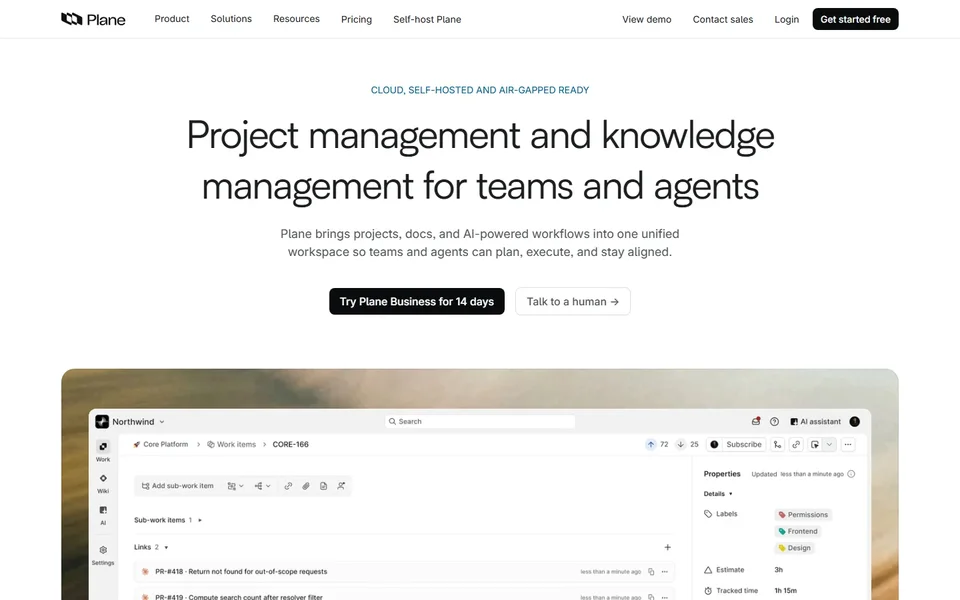Collapse the Details section in Properties
Screen dimensions: 960x600
(x=730, y=493)
